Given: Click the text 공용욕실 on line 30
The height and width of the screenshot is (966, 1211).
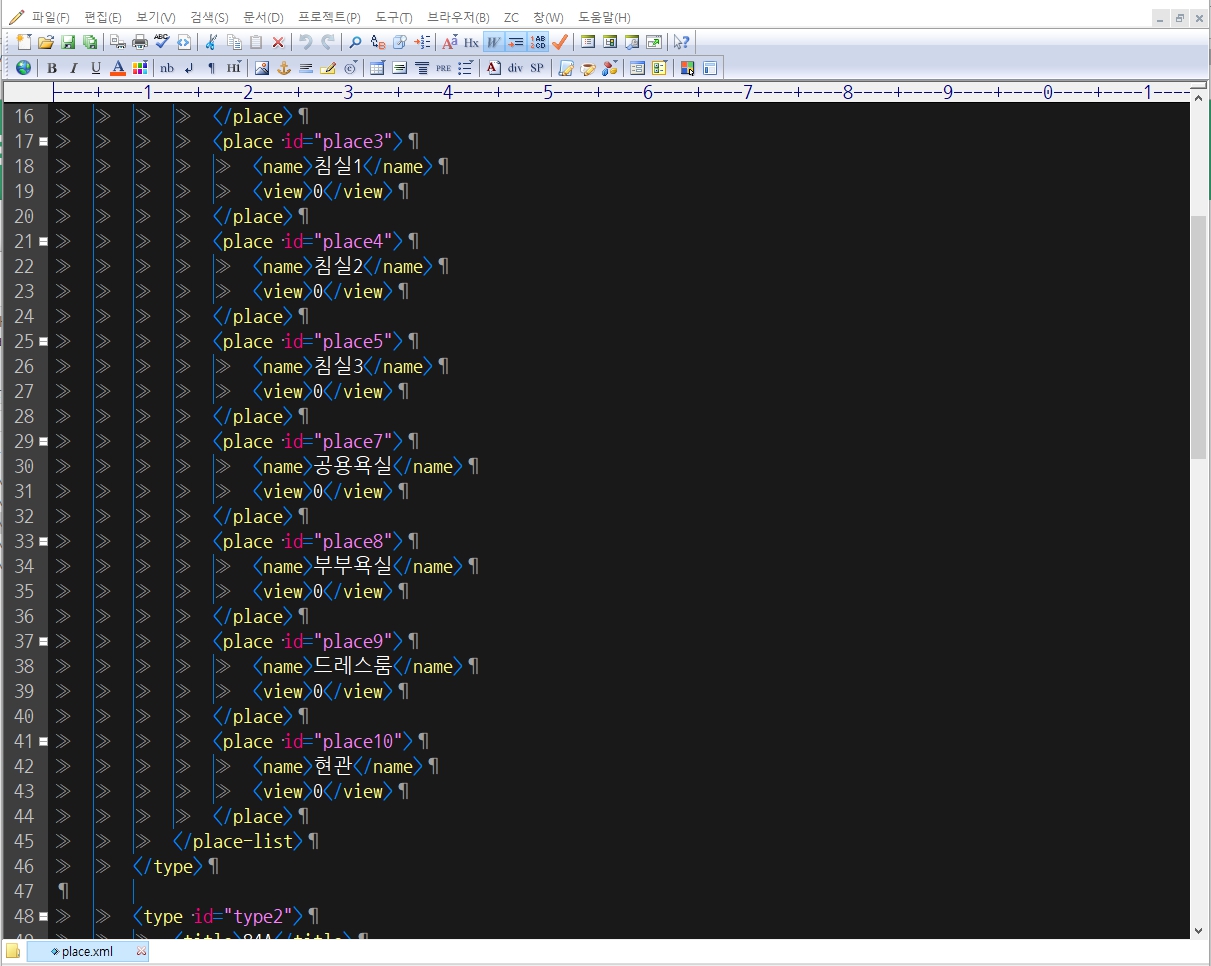Looking at the screenshot, I should click(x=353, y=466).
